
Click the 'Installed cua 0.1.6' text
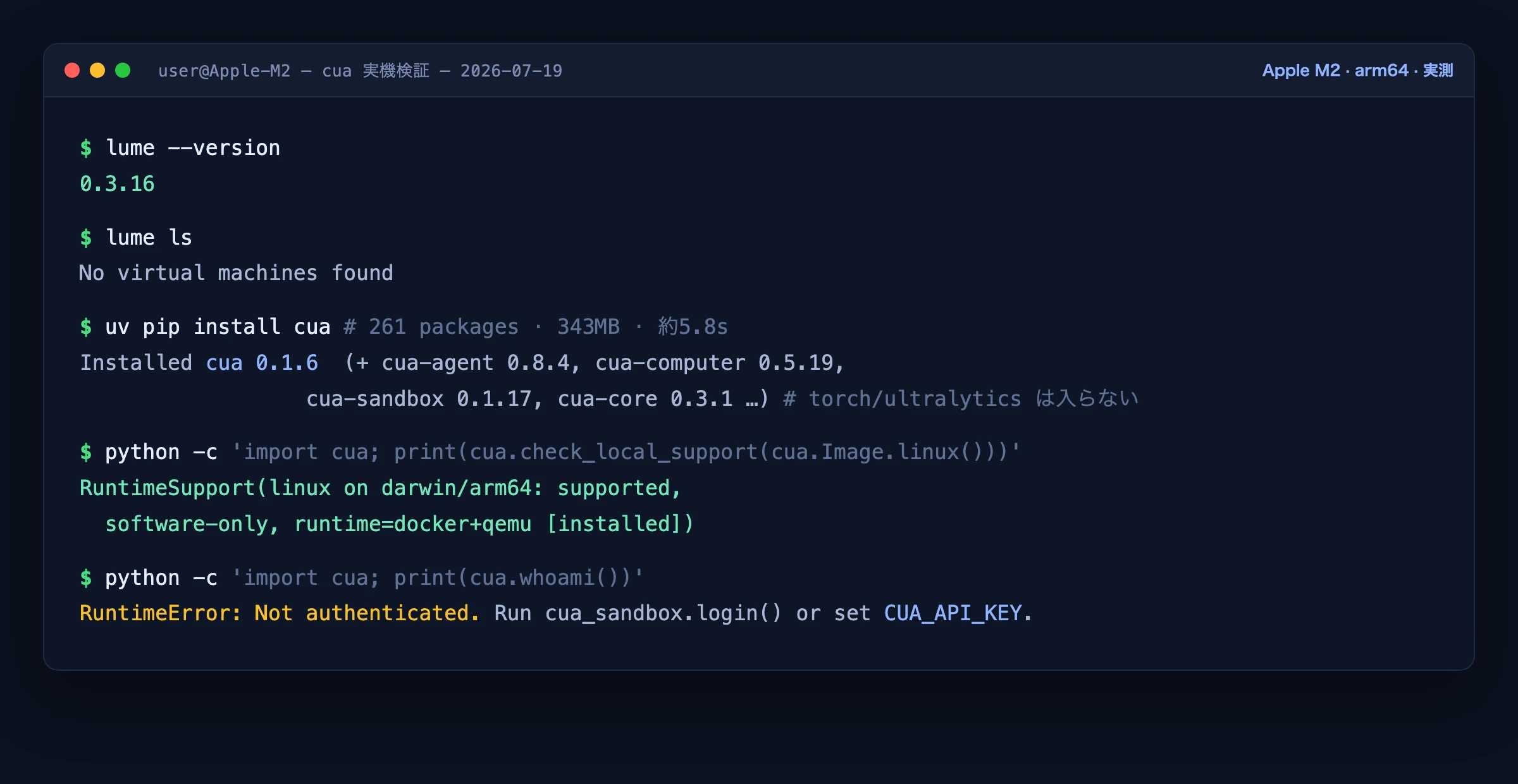pyautogui.click(x=199, y=363)
